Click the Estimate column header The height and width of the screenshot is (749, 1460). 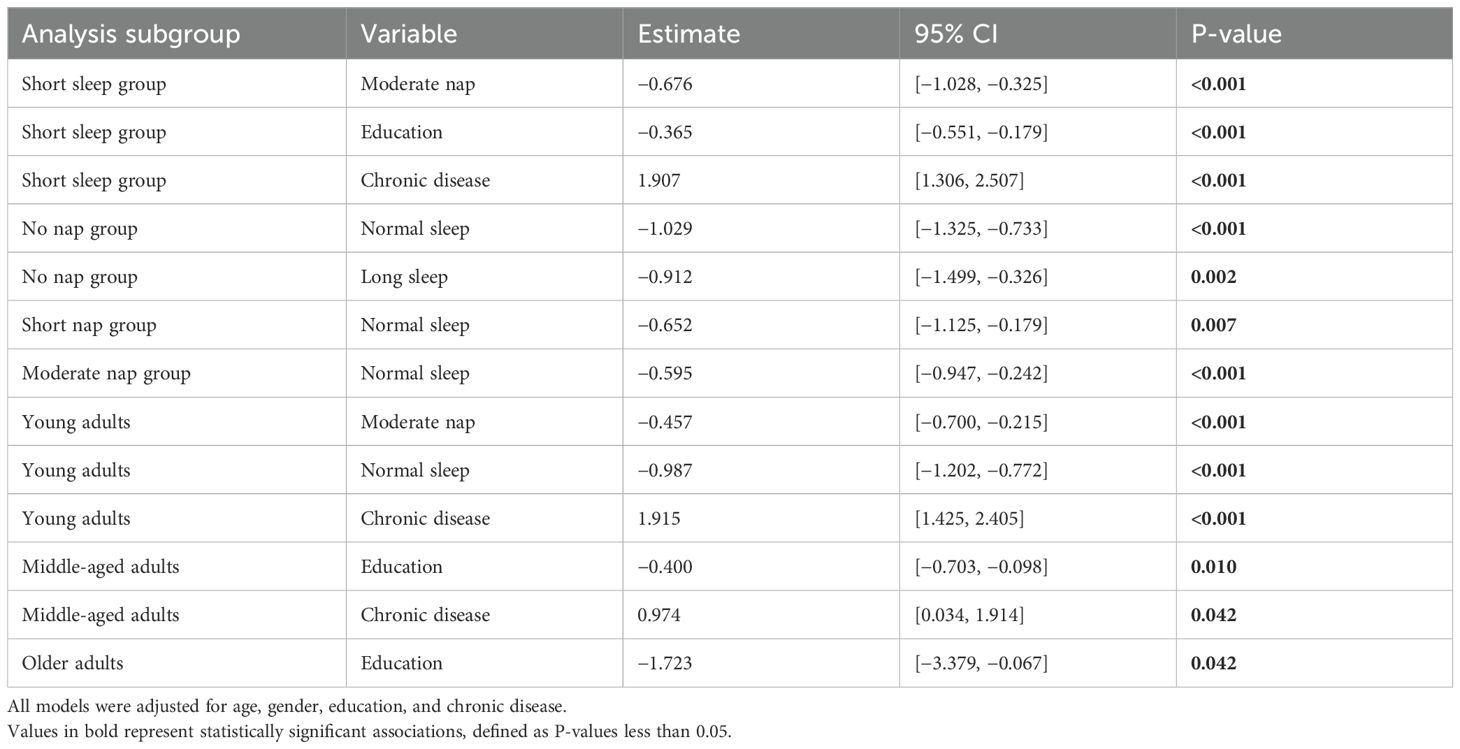688,34
